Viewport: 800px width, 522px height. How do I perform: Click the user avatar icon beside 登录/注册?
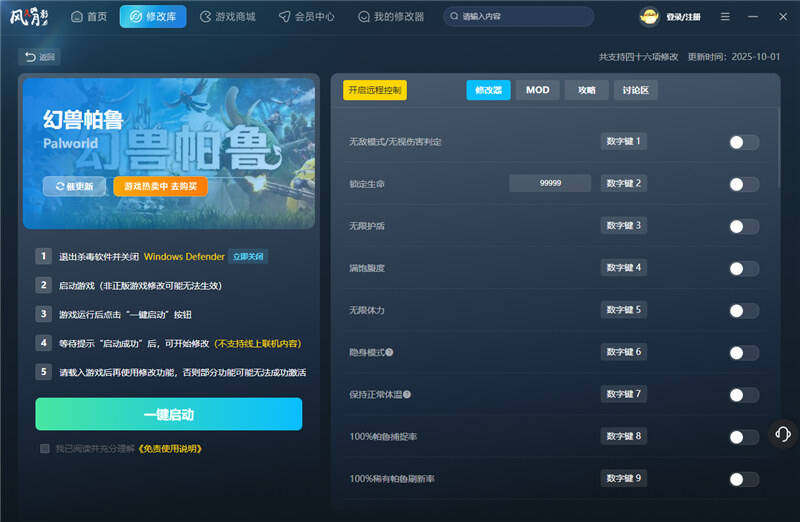click(650, 17)
